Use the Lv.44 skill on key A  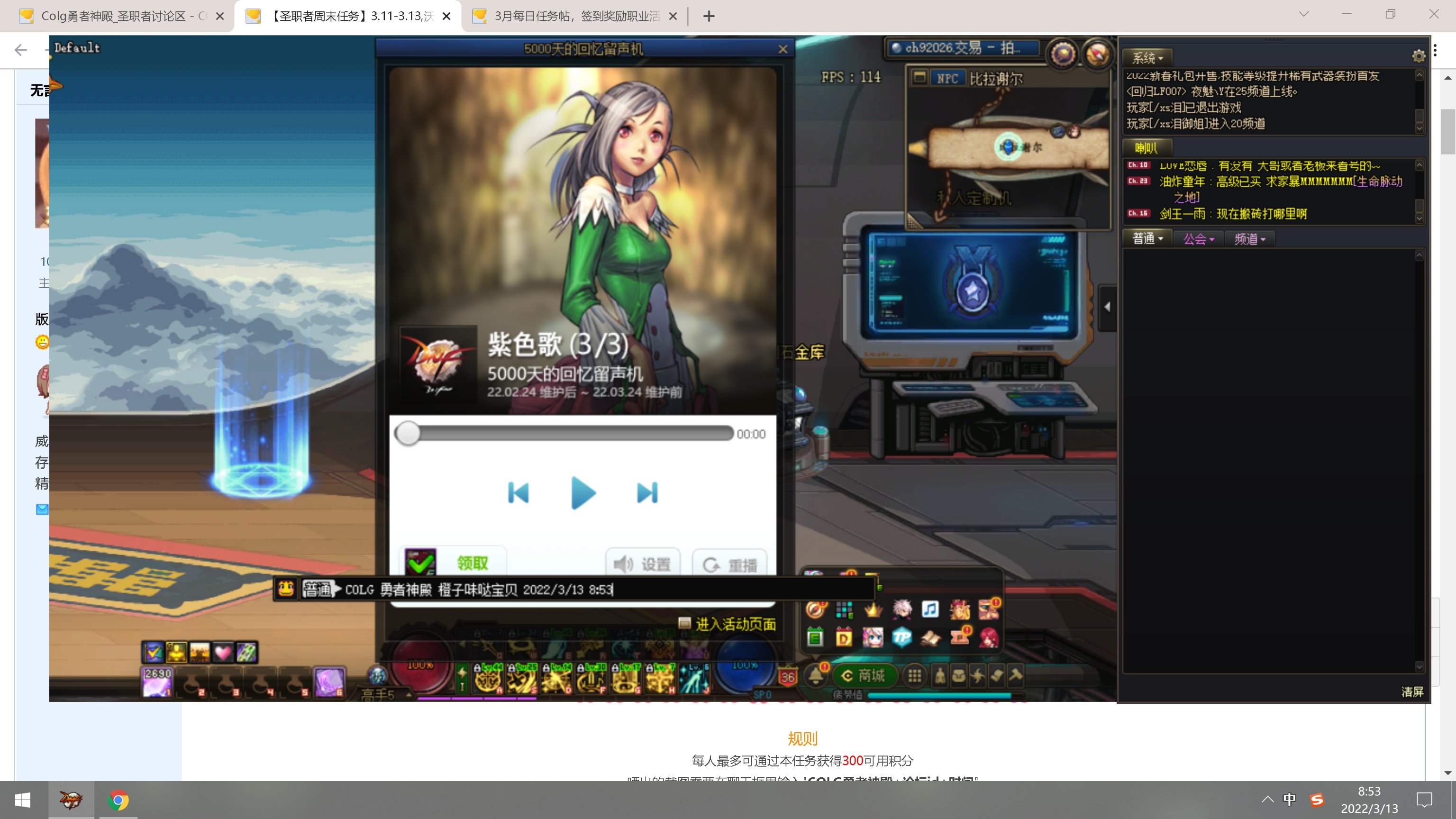pos(488,679)
